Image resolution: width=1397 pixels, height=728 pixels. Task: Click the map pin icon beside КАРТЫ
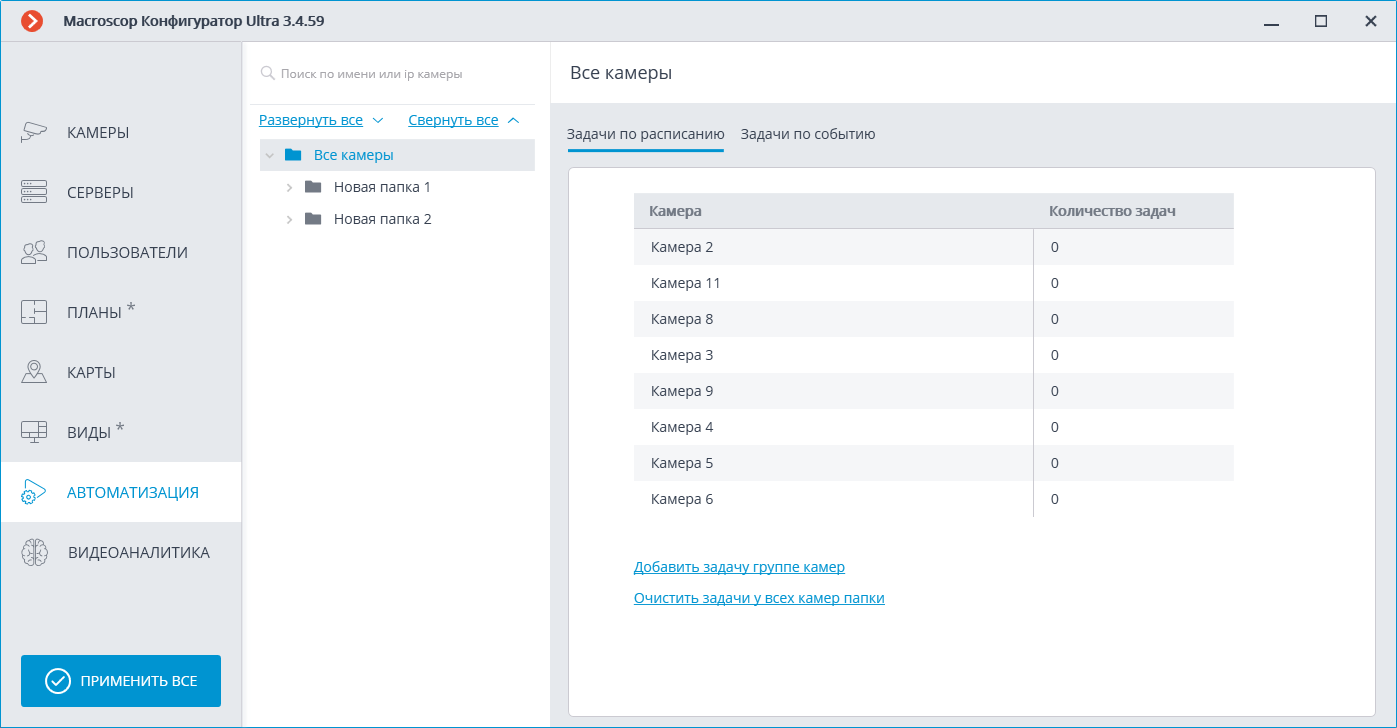[34, 372]
